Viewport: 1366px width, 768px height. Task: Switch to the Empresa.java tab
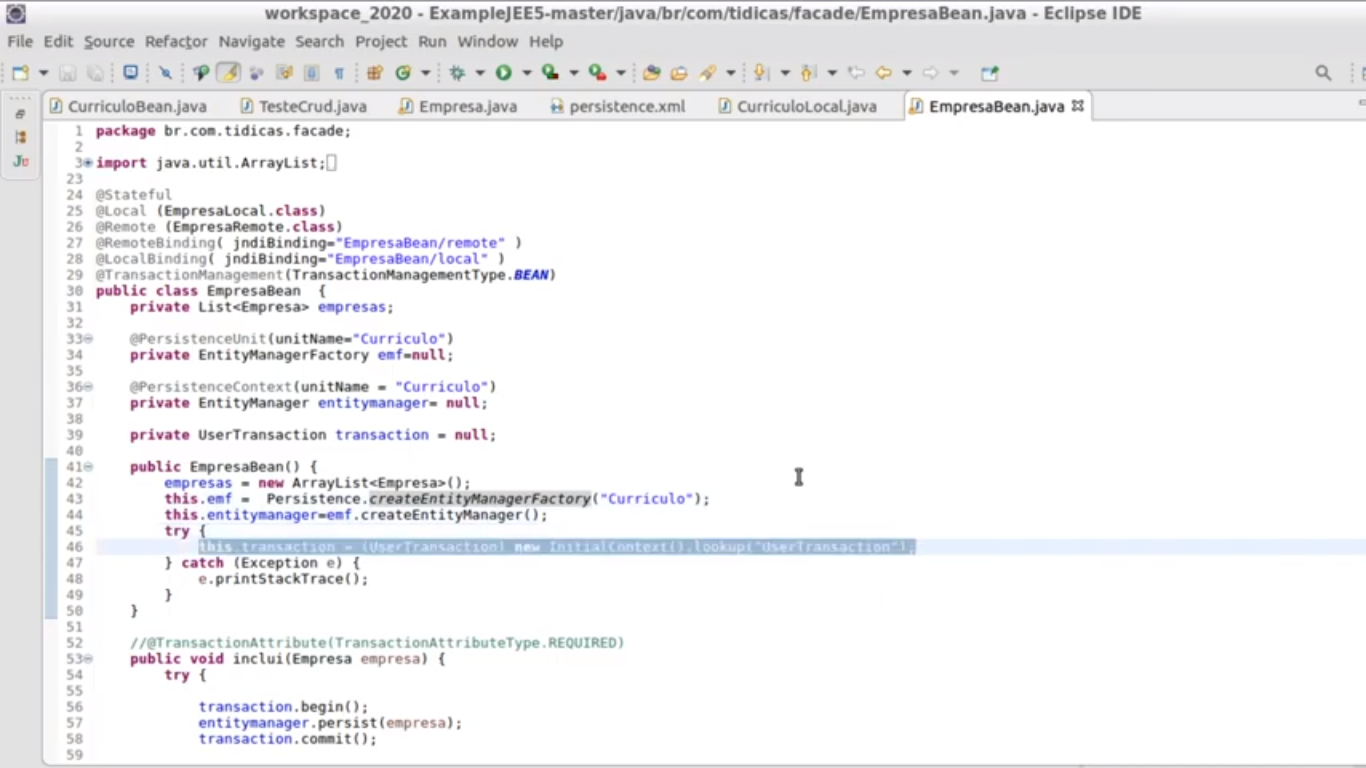tap(458, 106)
